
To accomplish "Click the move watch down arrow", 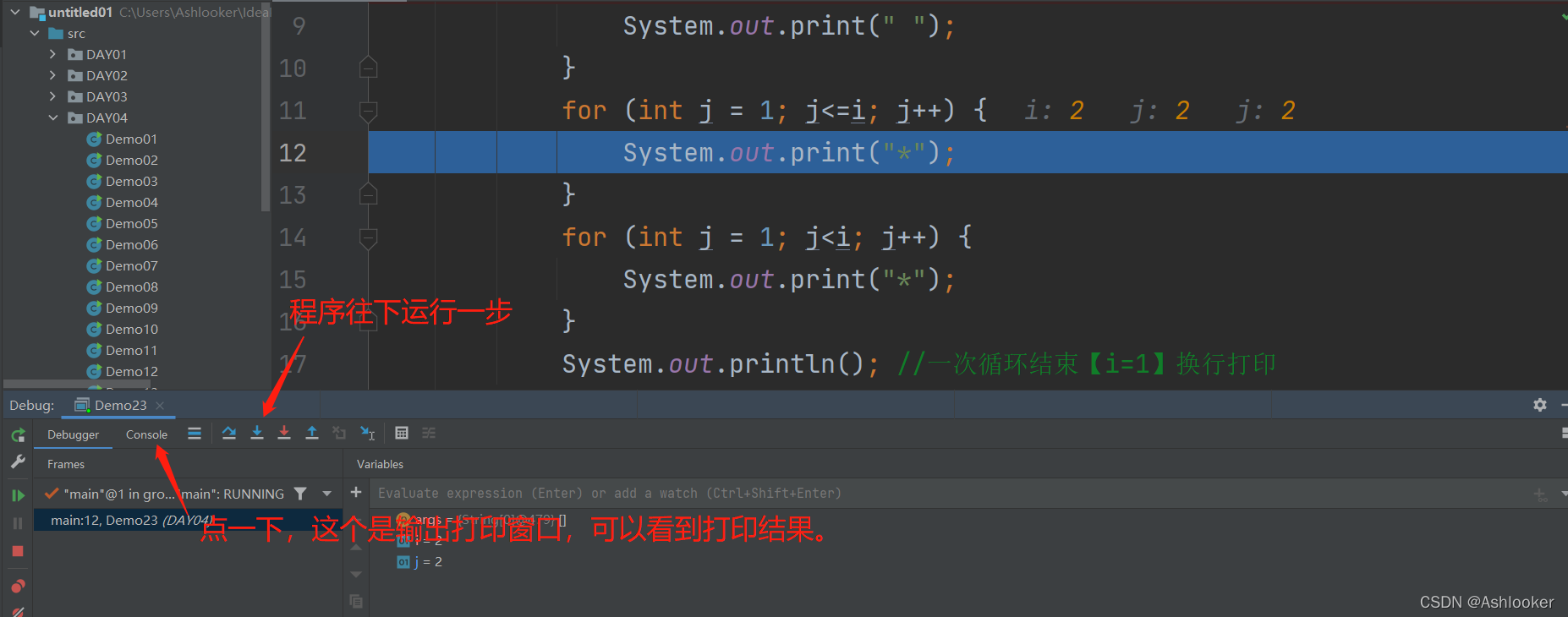I will click(x=356, y=575).
